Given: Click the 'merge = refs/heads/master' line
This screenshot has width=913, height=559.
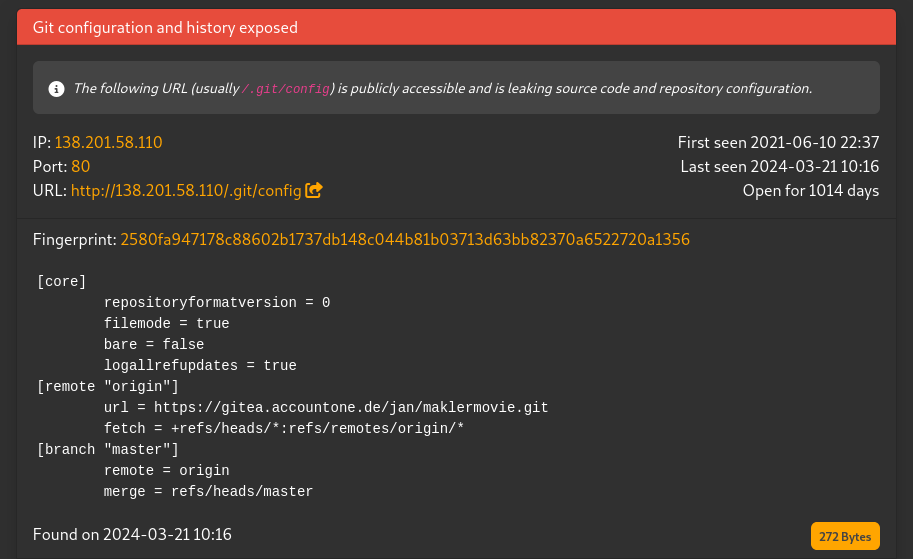Looking at the screenshot, I should (x=208, y=492).
